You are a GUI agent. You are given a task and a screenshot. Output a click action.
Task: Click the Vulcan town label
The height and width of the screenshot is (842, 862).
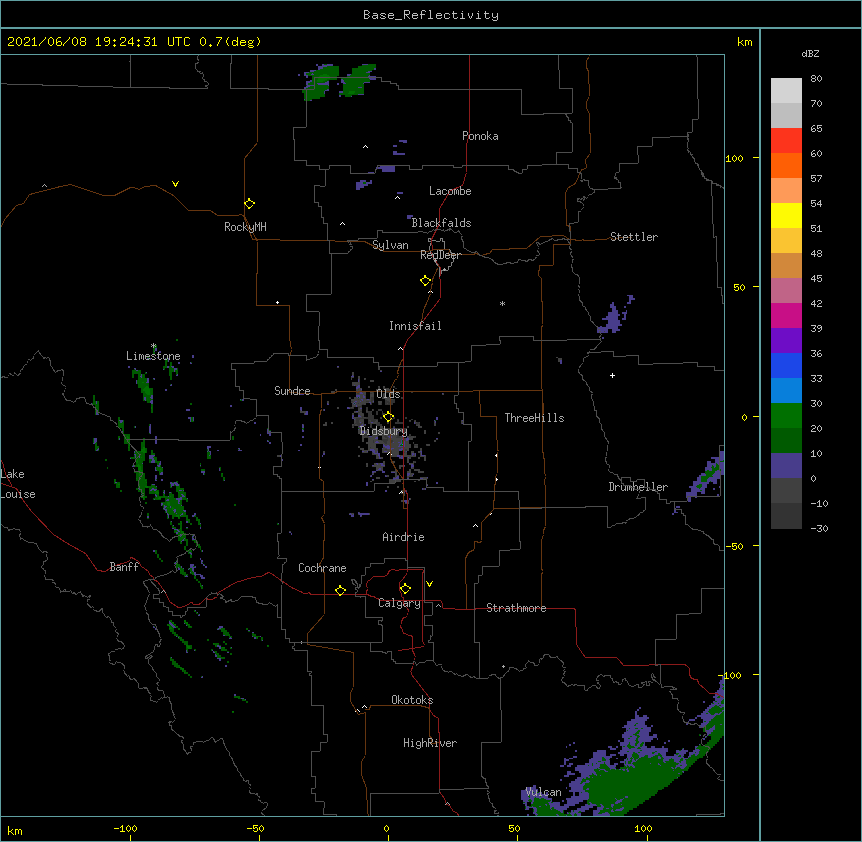[x=543, y=792]
